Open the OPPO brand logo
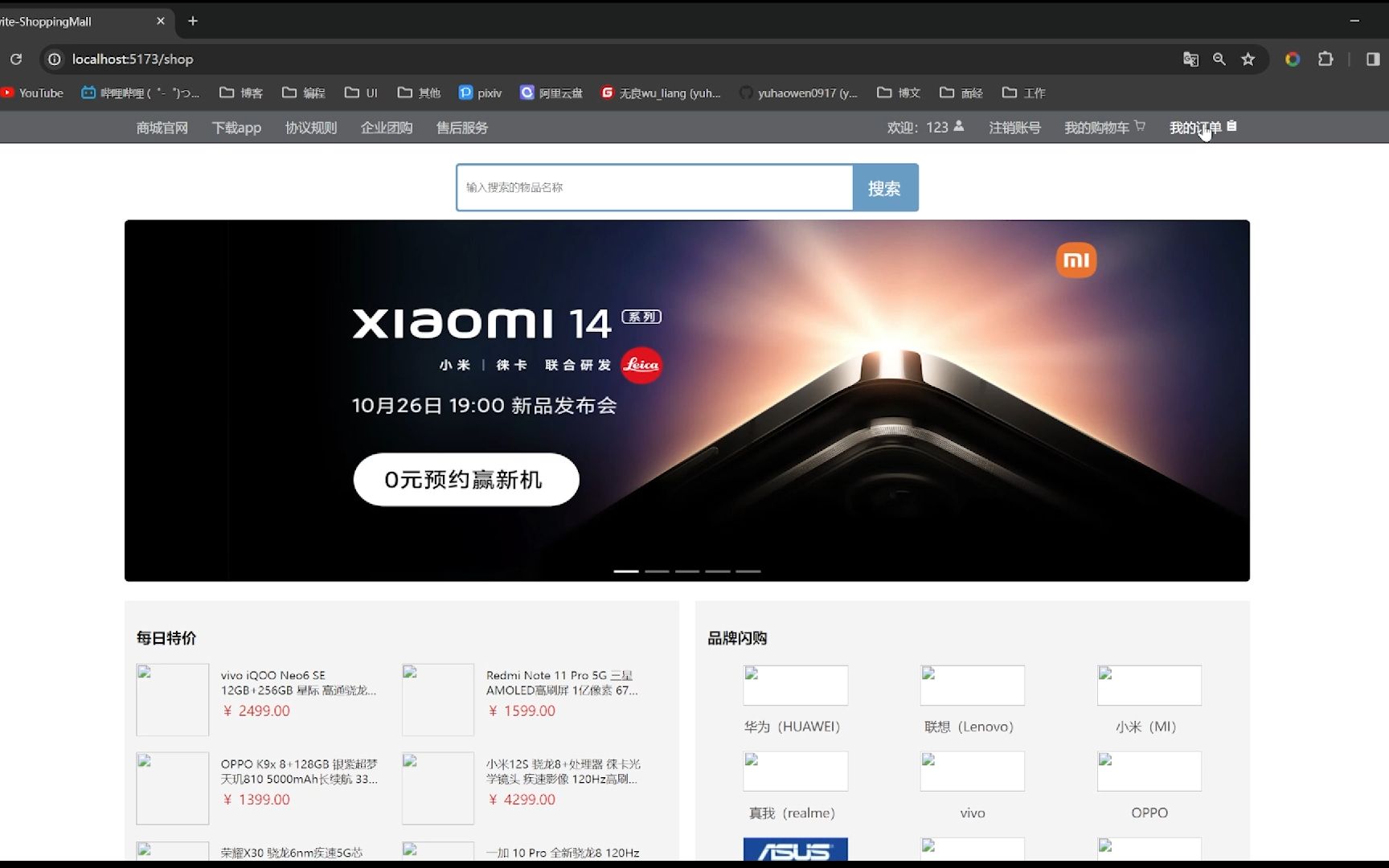Screen dimensions: 1389x868 pos(1149,772)
